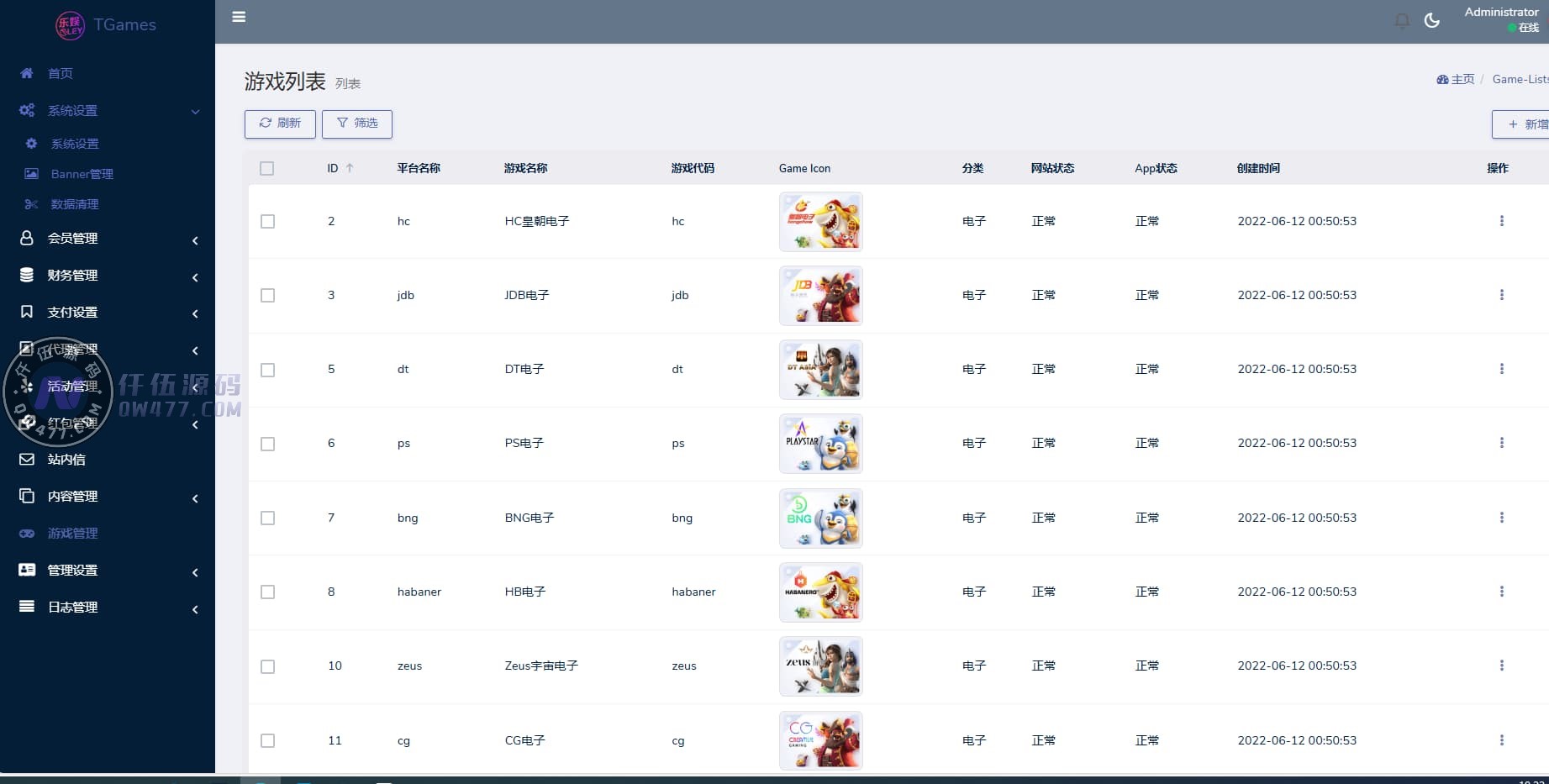Open three-dot actions for BNG电子 row
1549x784 pixels.
pyautogui.click(x=1501, y=518)
